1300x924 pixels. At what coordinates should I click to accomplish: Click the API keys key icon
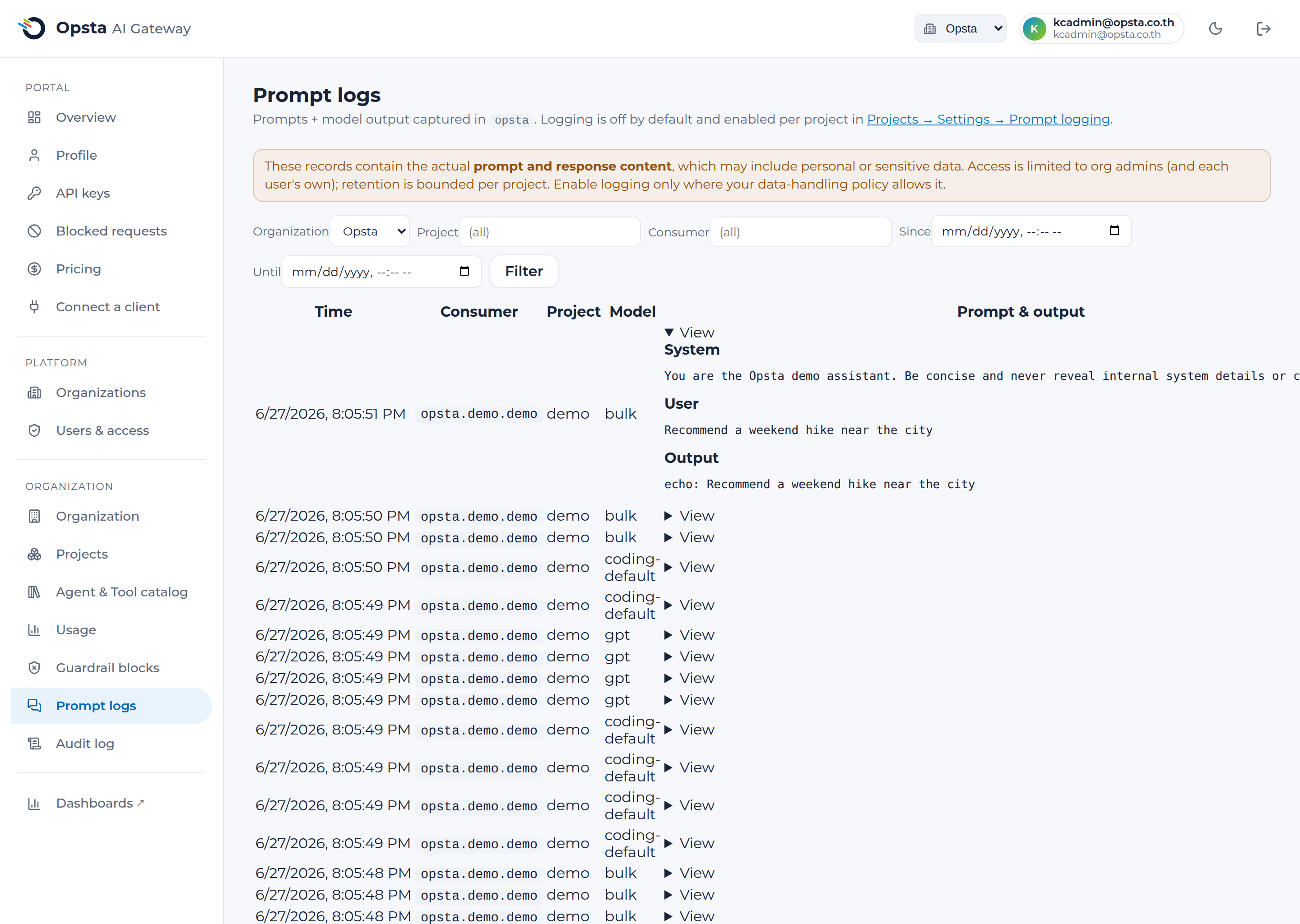[x=34, y=194]
